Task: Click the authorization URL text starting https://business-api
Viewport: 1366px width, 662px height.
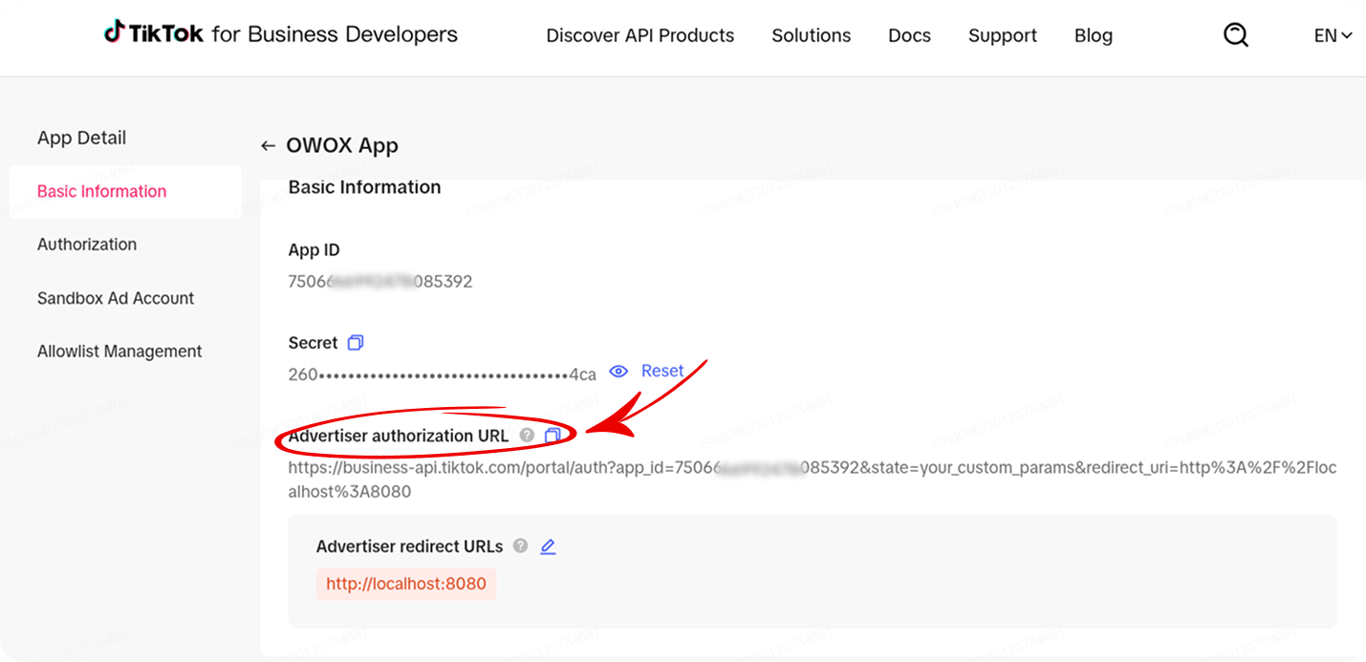Action: [x=812, y=479]
